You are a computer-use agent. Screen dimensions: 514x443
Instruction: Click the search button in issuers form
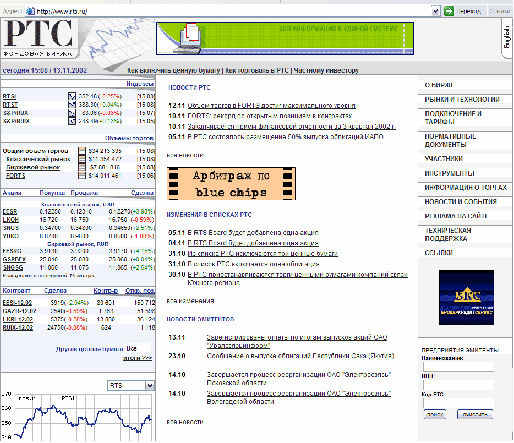[435, 415]
